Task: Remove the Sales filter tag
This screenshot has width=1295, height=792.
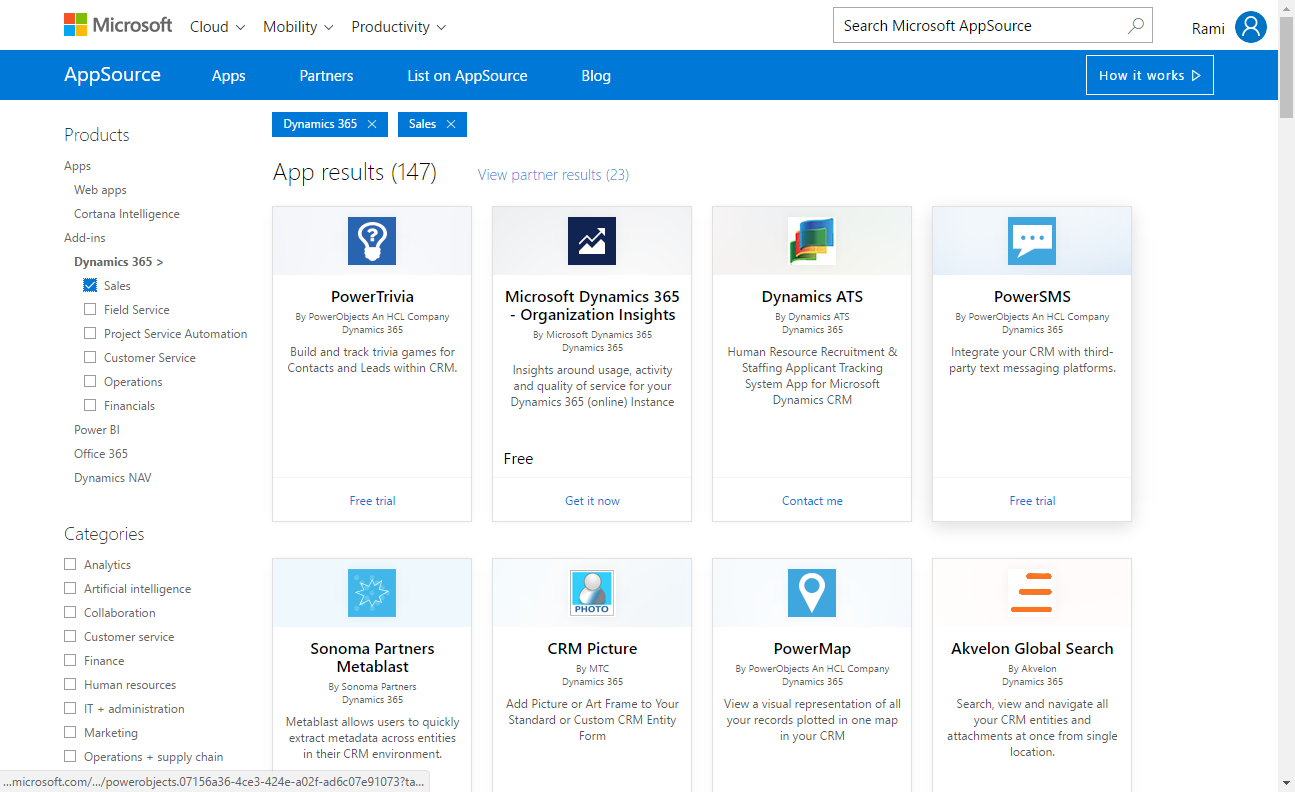Action: tap(451, 124)
